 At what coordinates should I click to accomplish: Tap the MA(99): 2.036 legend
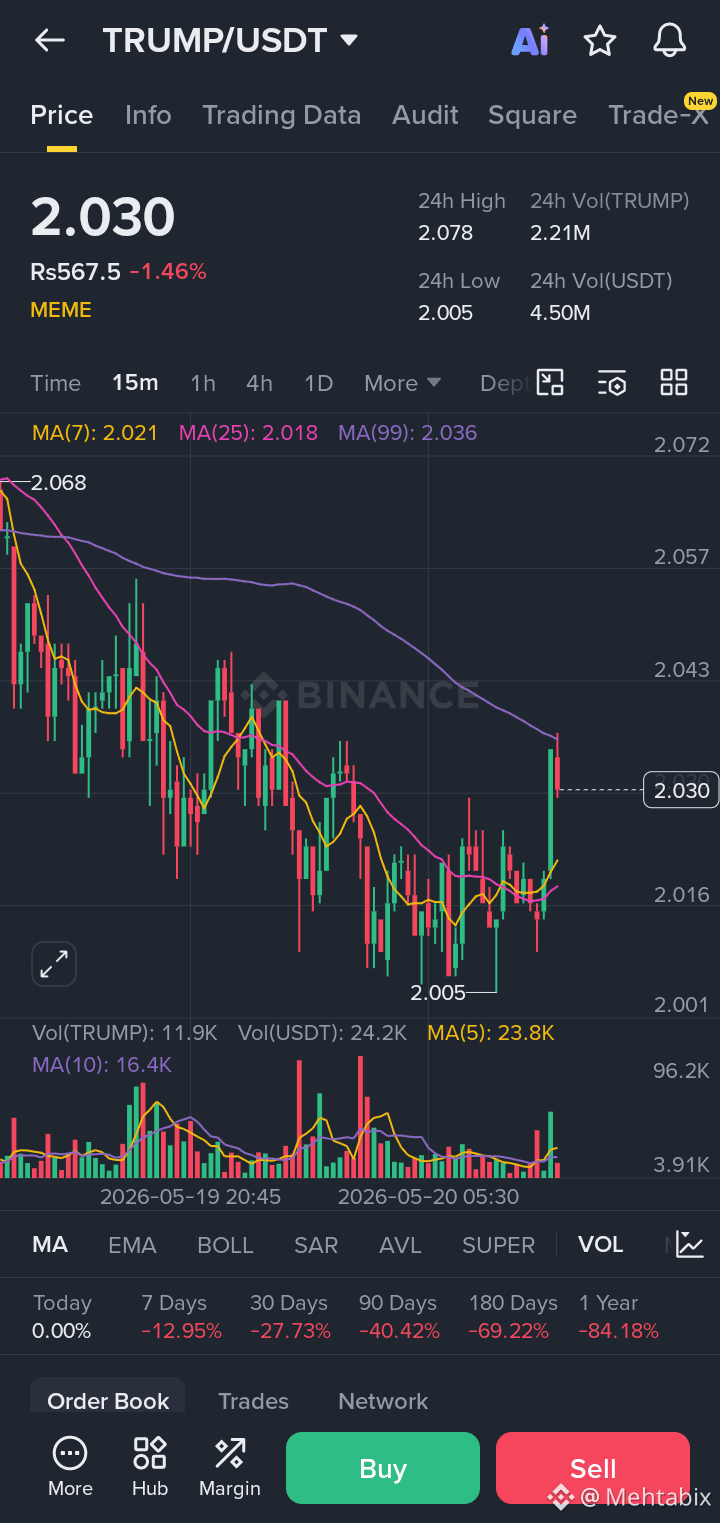pos(407,433)
